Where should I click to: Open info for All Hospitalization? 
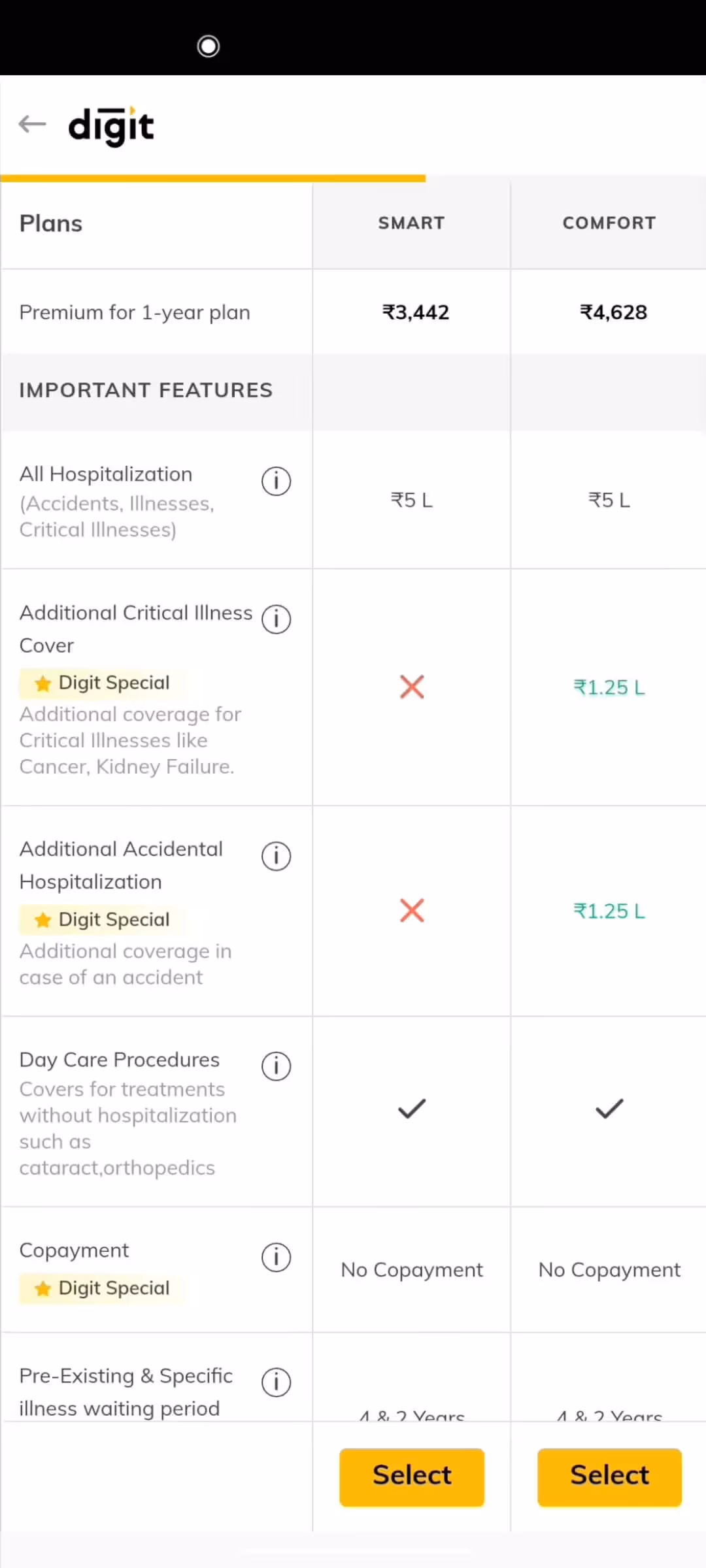tap(276, 482)
